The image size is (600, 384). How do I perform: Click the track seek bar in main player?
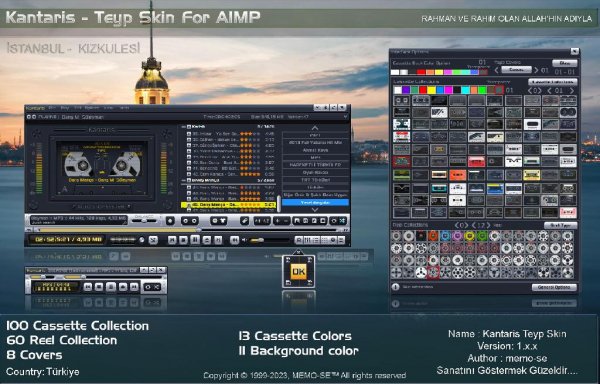pos(189,230)
